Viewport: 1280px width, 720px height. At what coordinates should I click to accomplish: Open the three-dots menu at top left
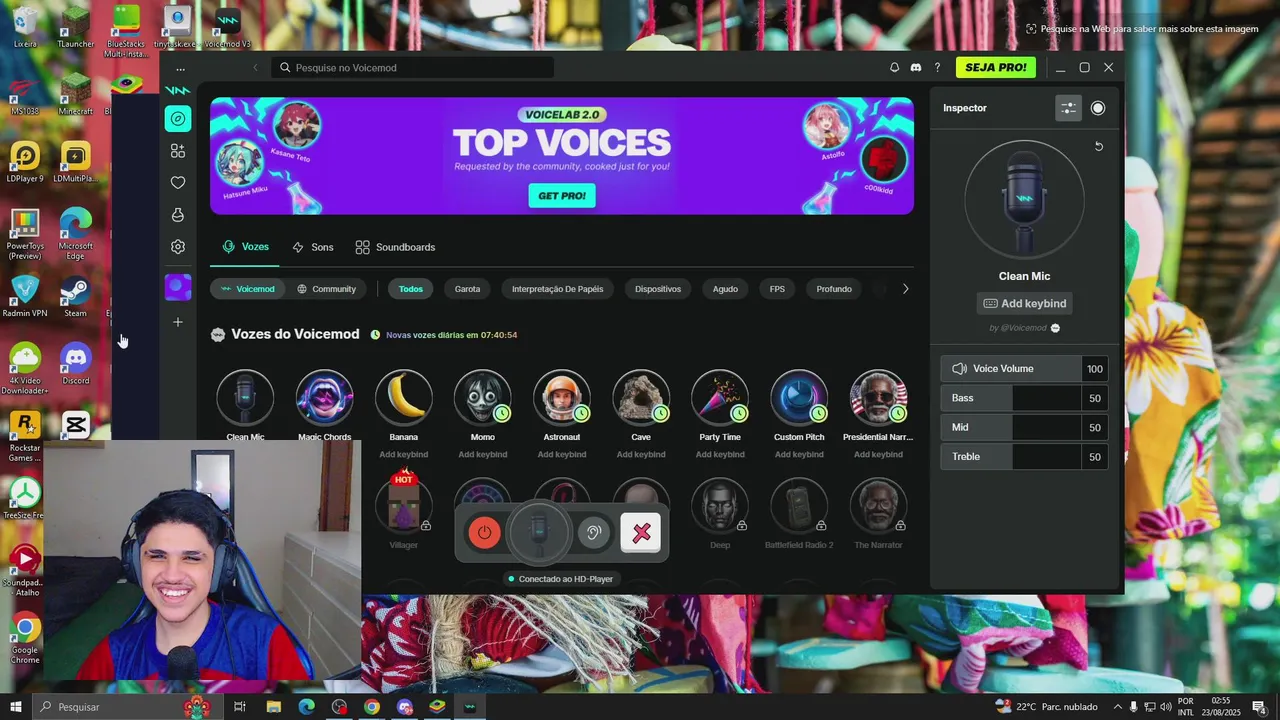click(180, 69)
